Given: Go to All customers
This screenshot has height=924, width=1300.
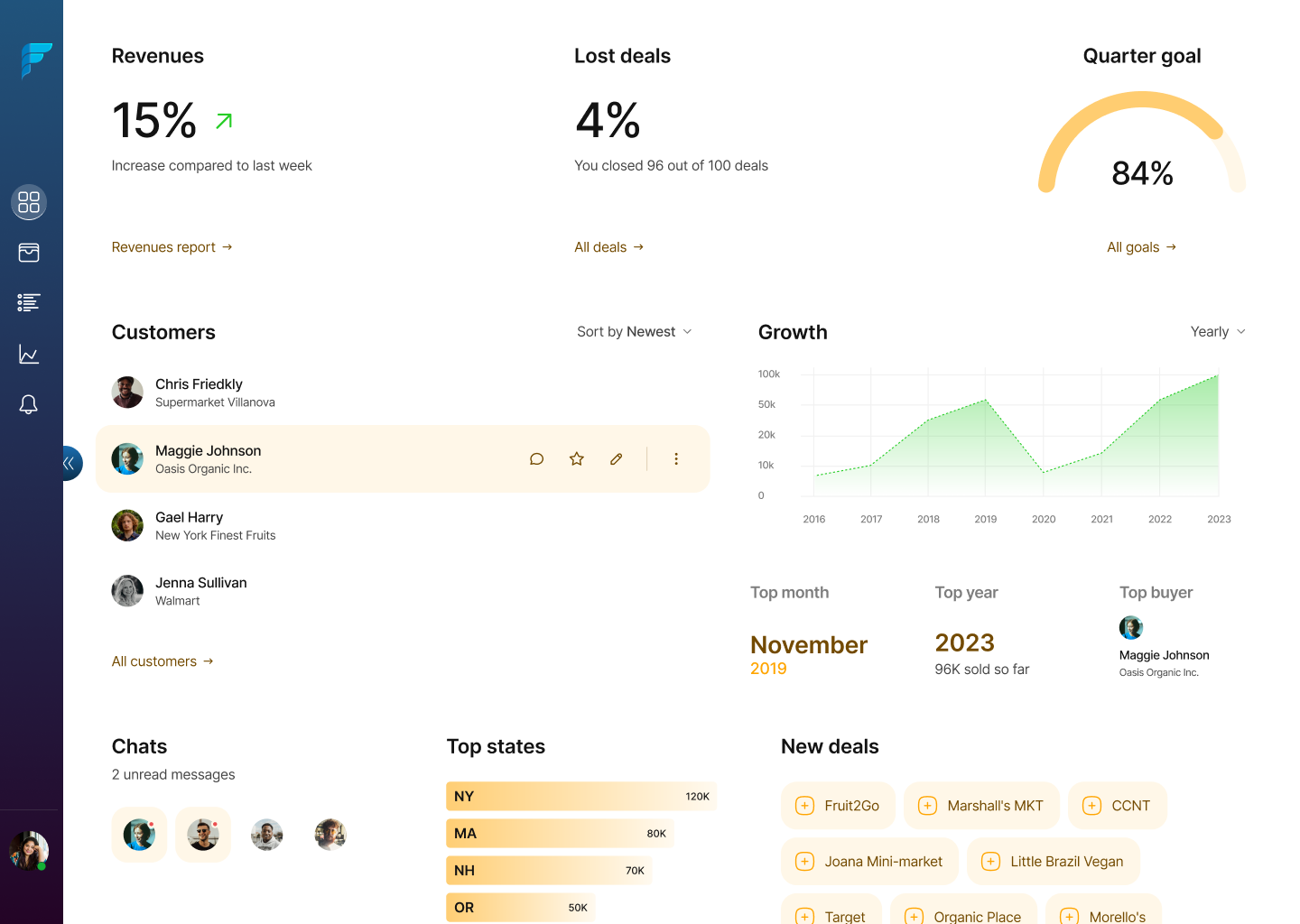Looking at the screenshot, I should [162, 661].
